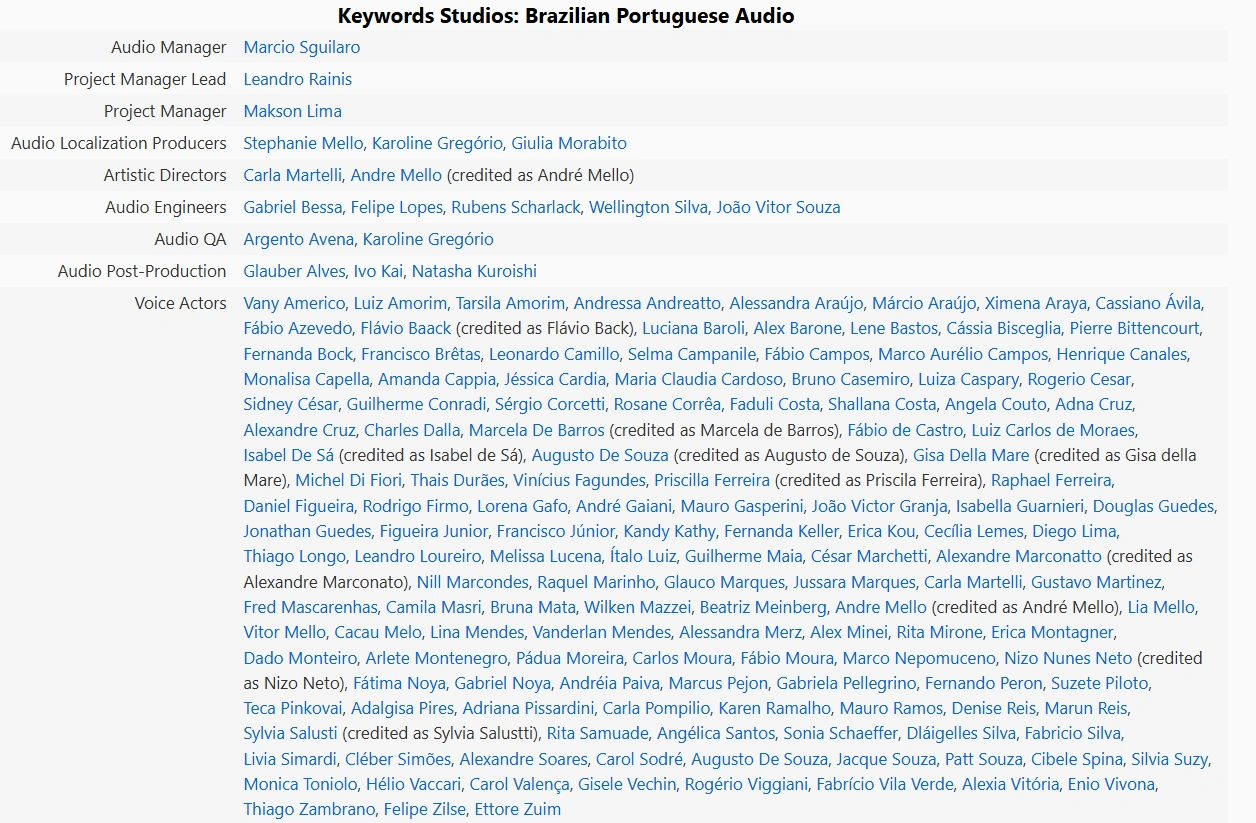1256x823 pixels.
Task: Open the Giulia Morabito link
Action: coord(569,143)
